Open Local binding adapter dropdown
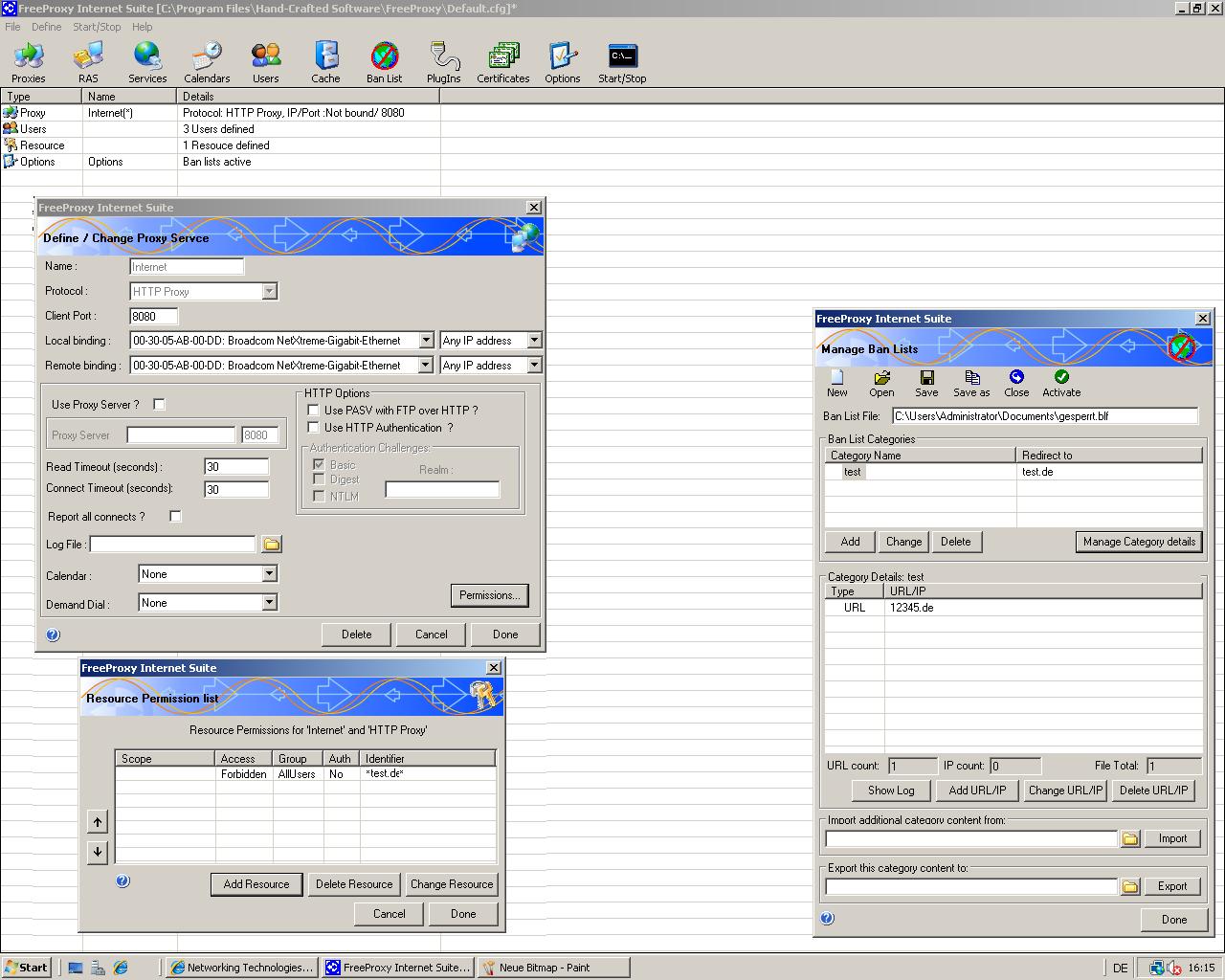The height and width of the screenshot is (980, 1225). point(426,341)
